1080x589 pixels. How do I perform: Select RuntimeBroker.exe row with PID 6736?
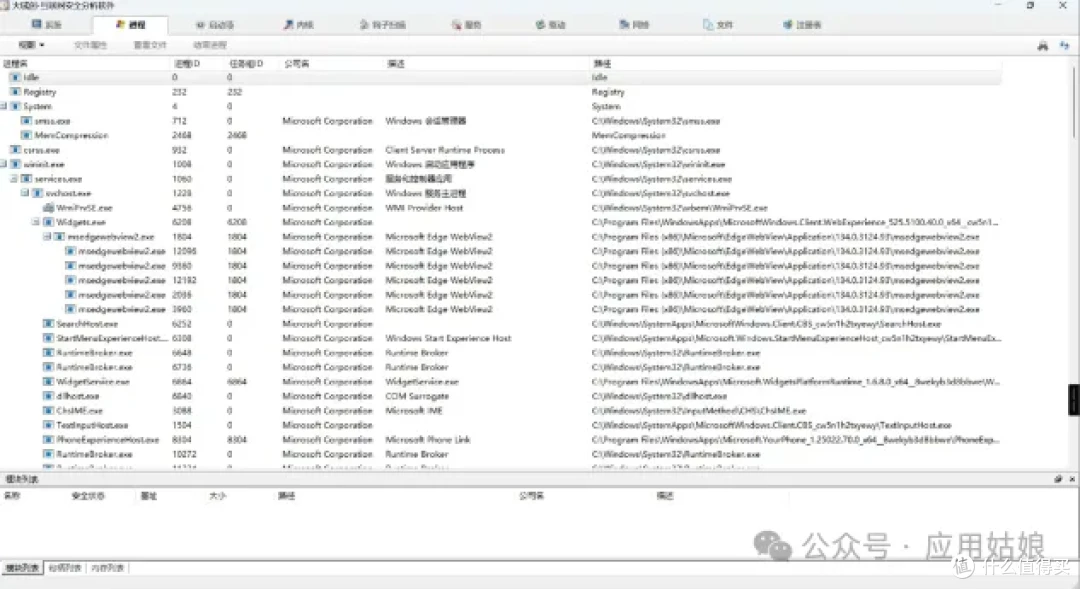(501, 366)
